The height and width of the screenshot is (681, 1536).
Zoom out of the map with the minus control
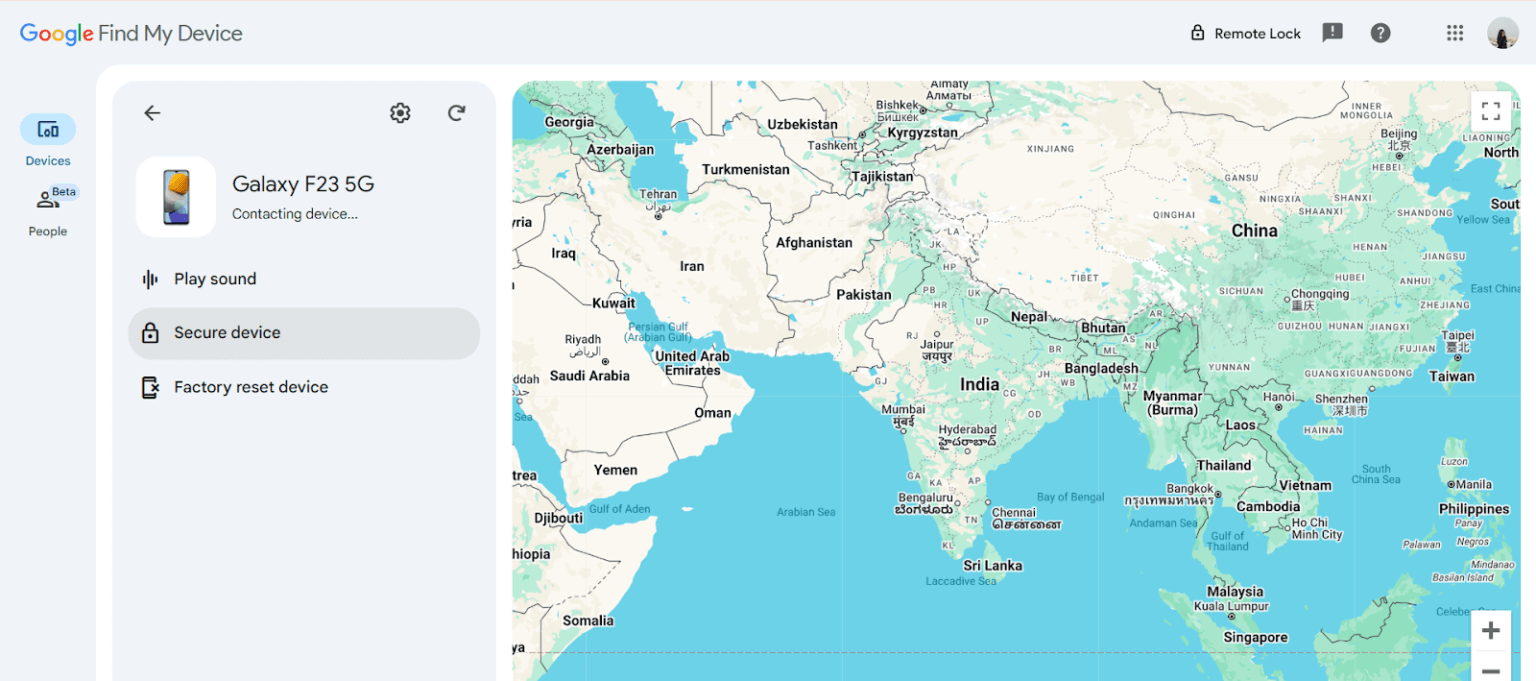point(1490,668)
